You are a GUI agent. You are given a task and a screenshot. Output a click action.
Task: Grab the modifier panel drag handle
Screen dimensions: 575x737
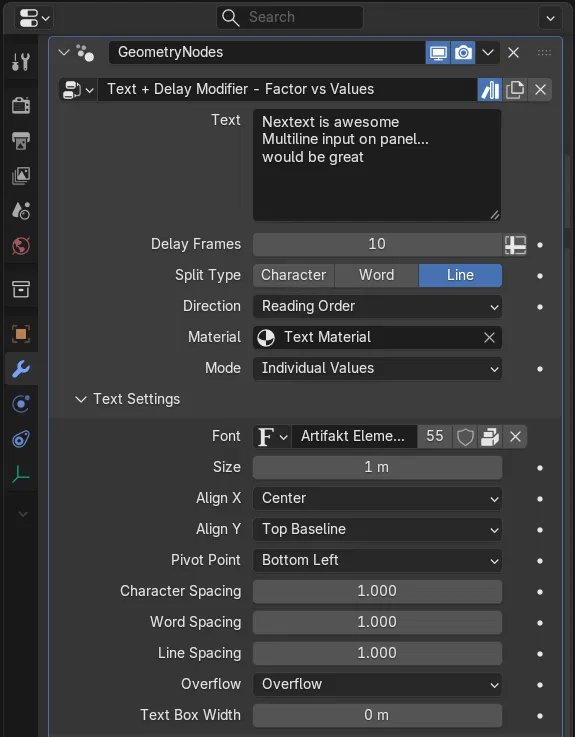pos(544,53)
